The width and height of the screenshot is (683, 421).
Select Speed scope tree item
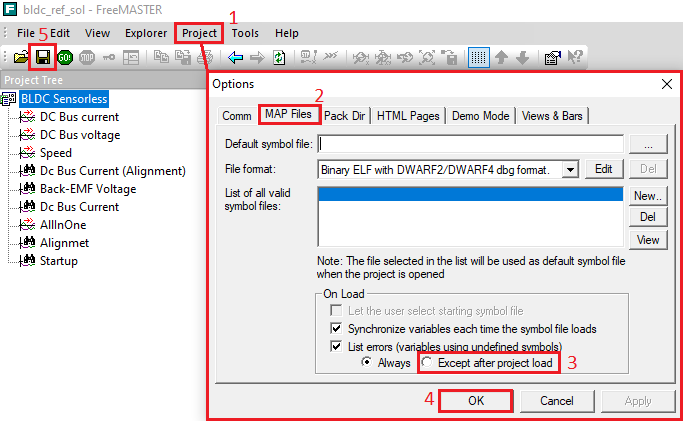(x=56, y=153)
